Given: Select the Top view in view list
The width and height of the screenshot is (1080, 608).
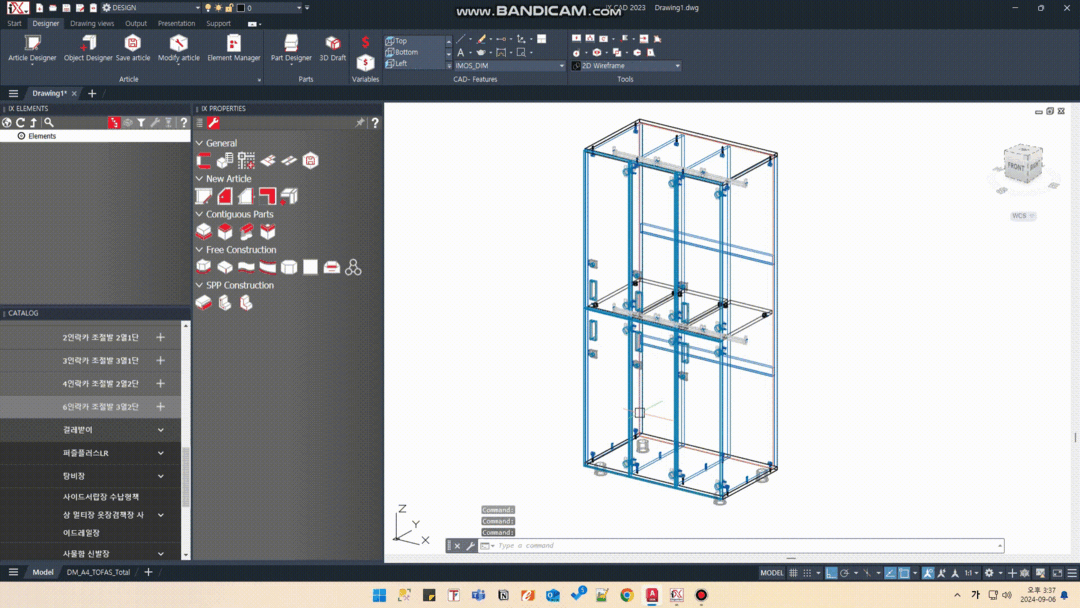Looking at the screenshot, I should tap(415, 41).
